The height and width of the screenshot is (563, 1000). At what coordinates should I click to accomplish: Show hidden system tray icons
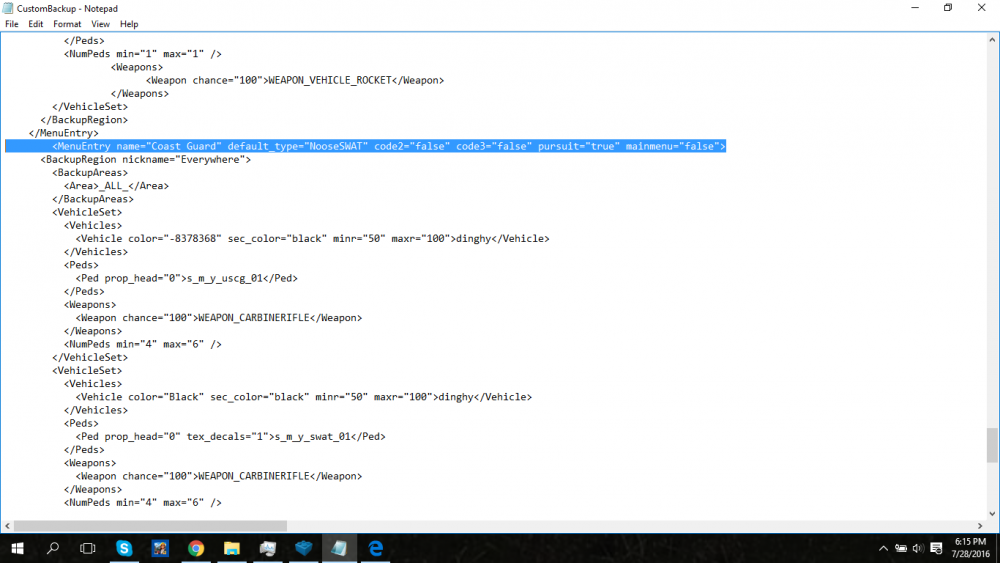point(883,548)
